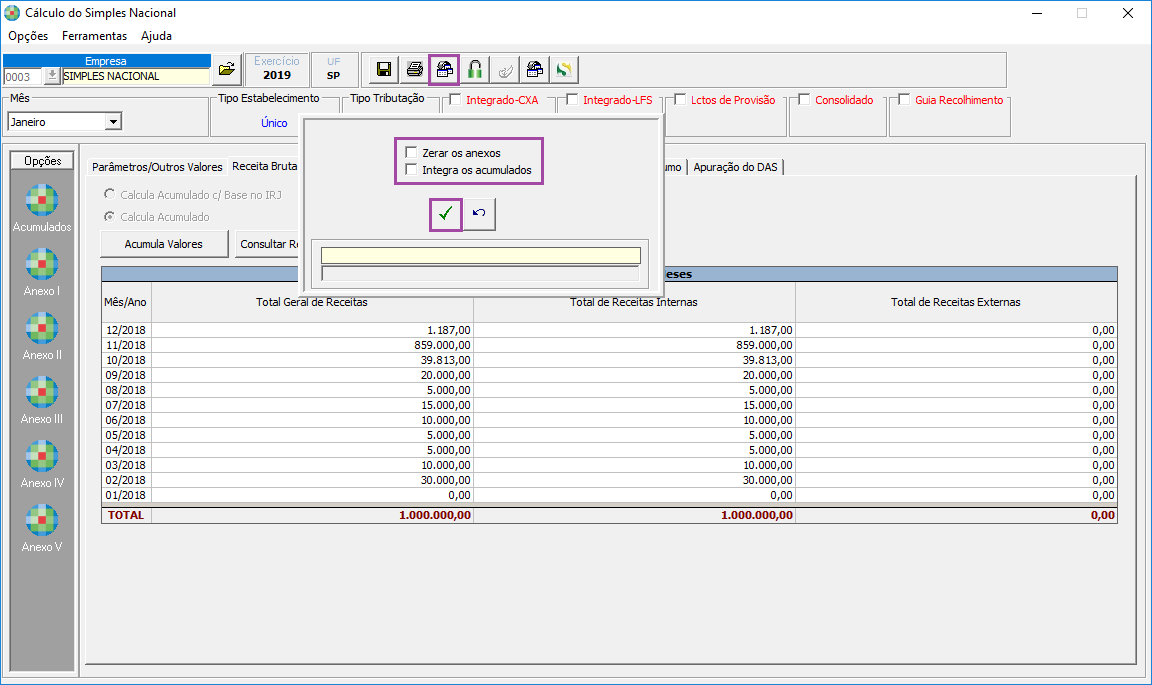Click the company code field showing 0003
This screenshot has width=1152, height=685.
tap(23, 76)
